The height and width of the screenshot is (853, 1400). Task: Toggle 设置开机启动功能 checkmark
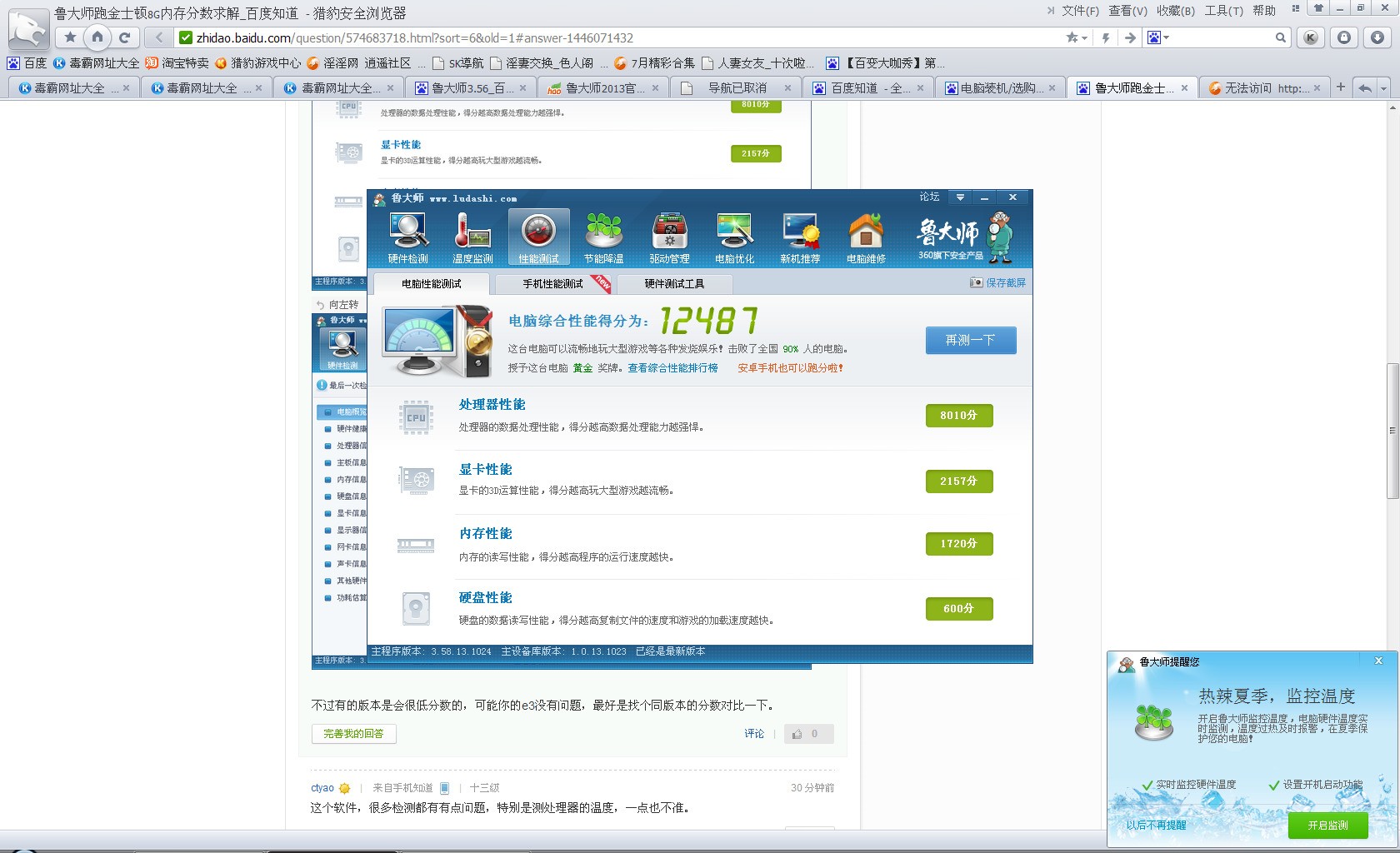[x=1274, y=785]
